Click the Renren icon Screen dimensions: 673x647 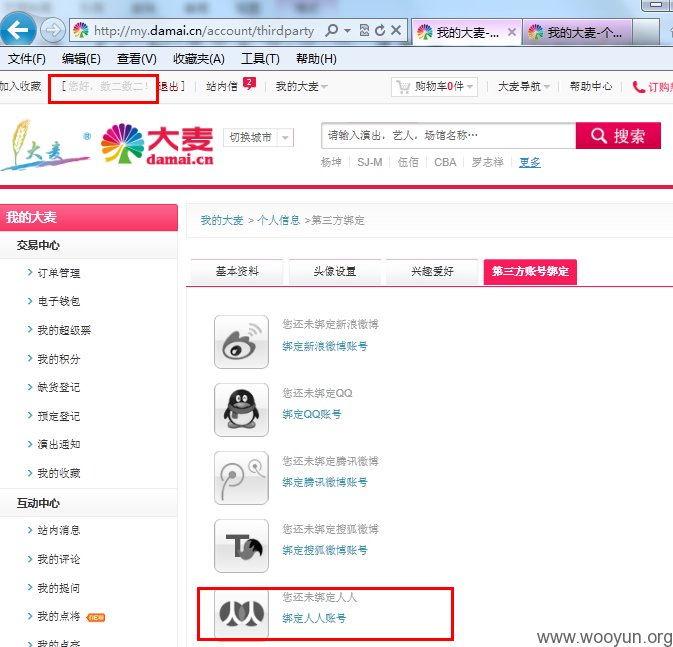[x=242, y=614]
